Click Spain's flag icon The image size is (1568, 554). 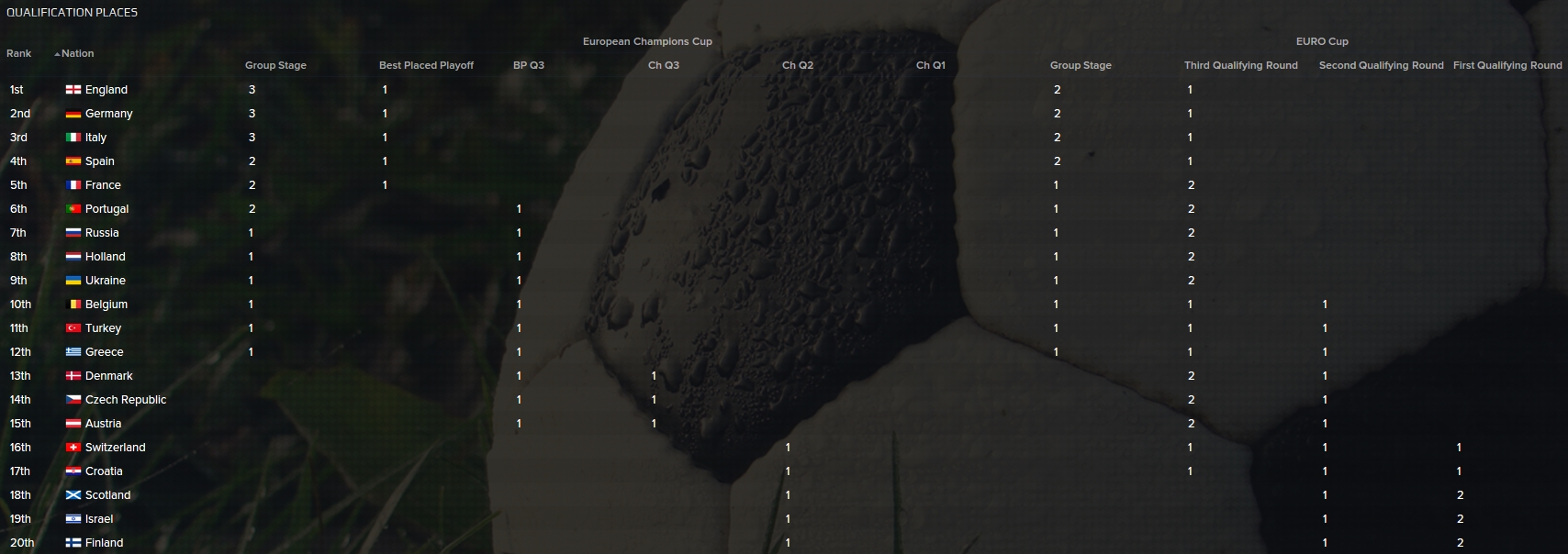tap(73, 161)
